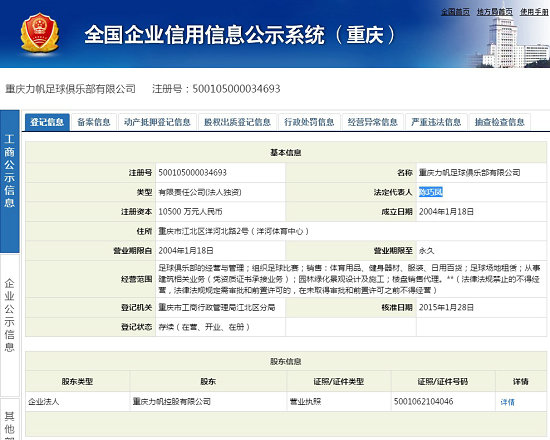Viewport: 550px width, 440px height.
Task: Click the registration status 存续（在营、开业、在册）
Action: pyautogui.click(x=204, y=327)
